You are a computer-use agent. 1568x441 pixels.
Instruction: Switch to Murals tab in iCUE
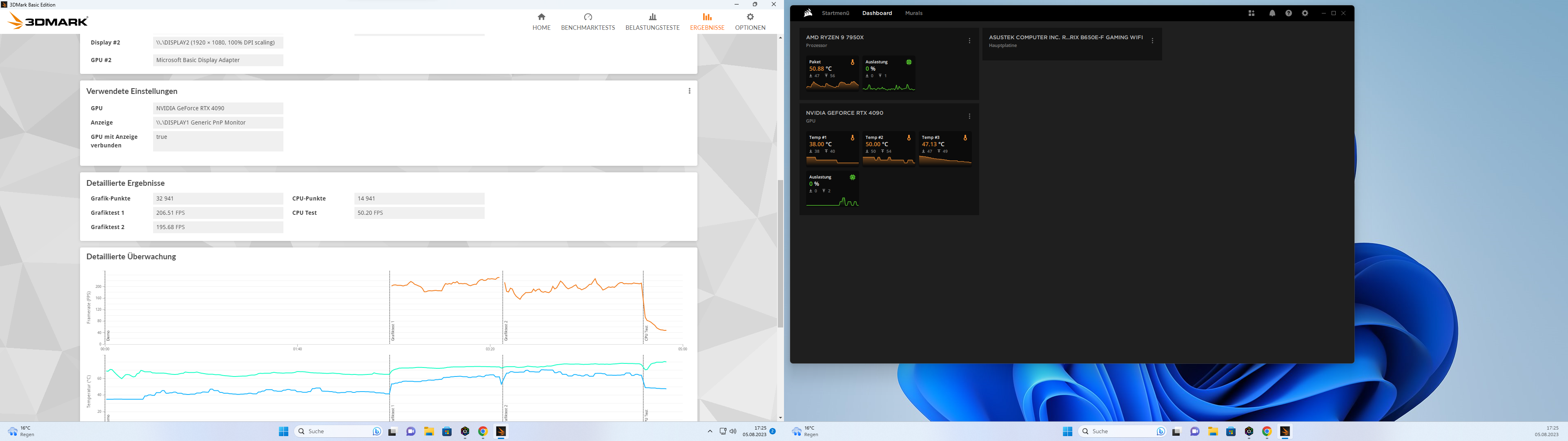(913, 13)
